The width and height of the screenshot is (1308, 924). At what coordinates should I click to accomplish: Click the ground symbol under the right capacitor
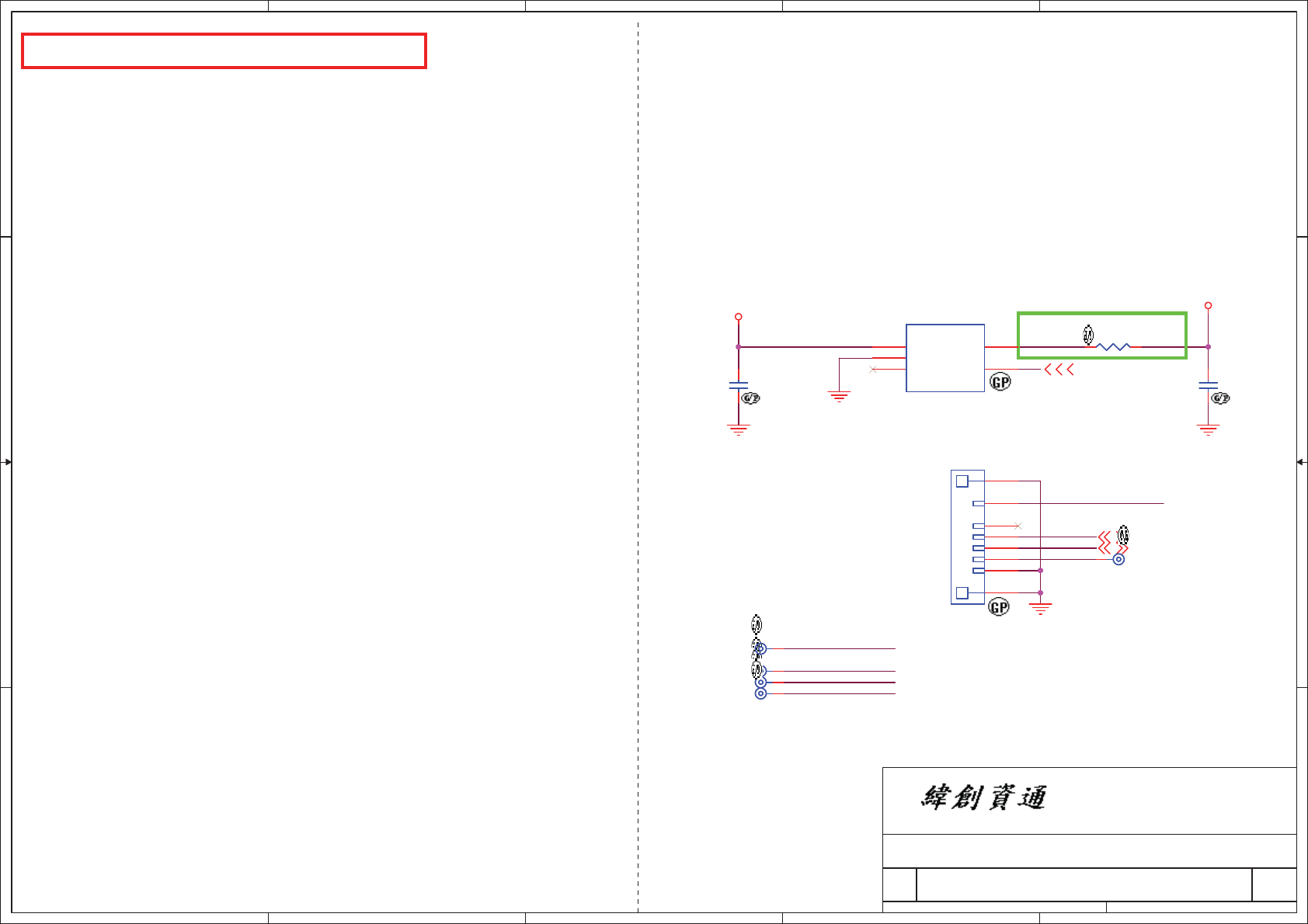[x=1208, y=430]
